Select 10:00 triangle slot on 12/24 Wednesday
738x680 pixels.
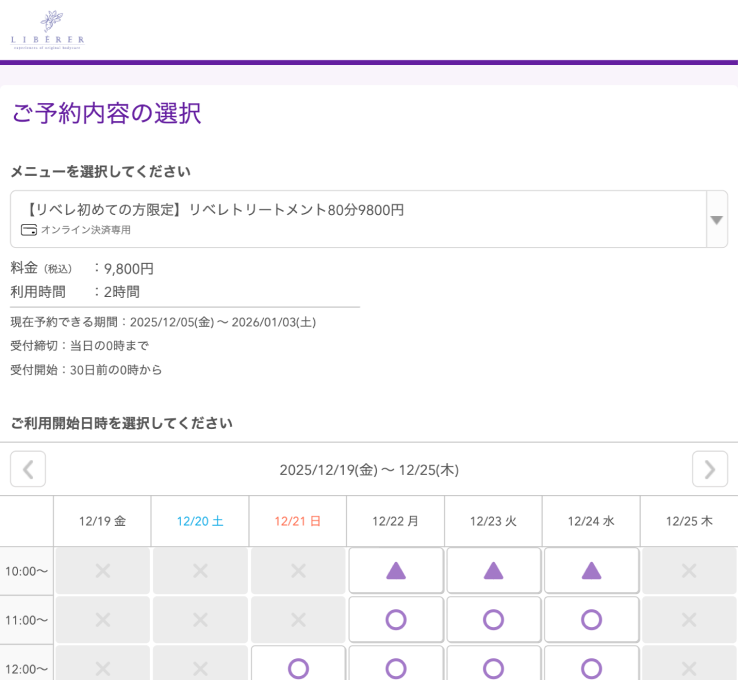(591, 571)
